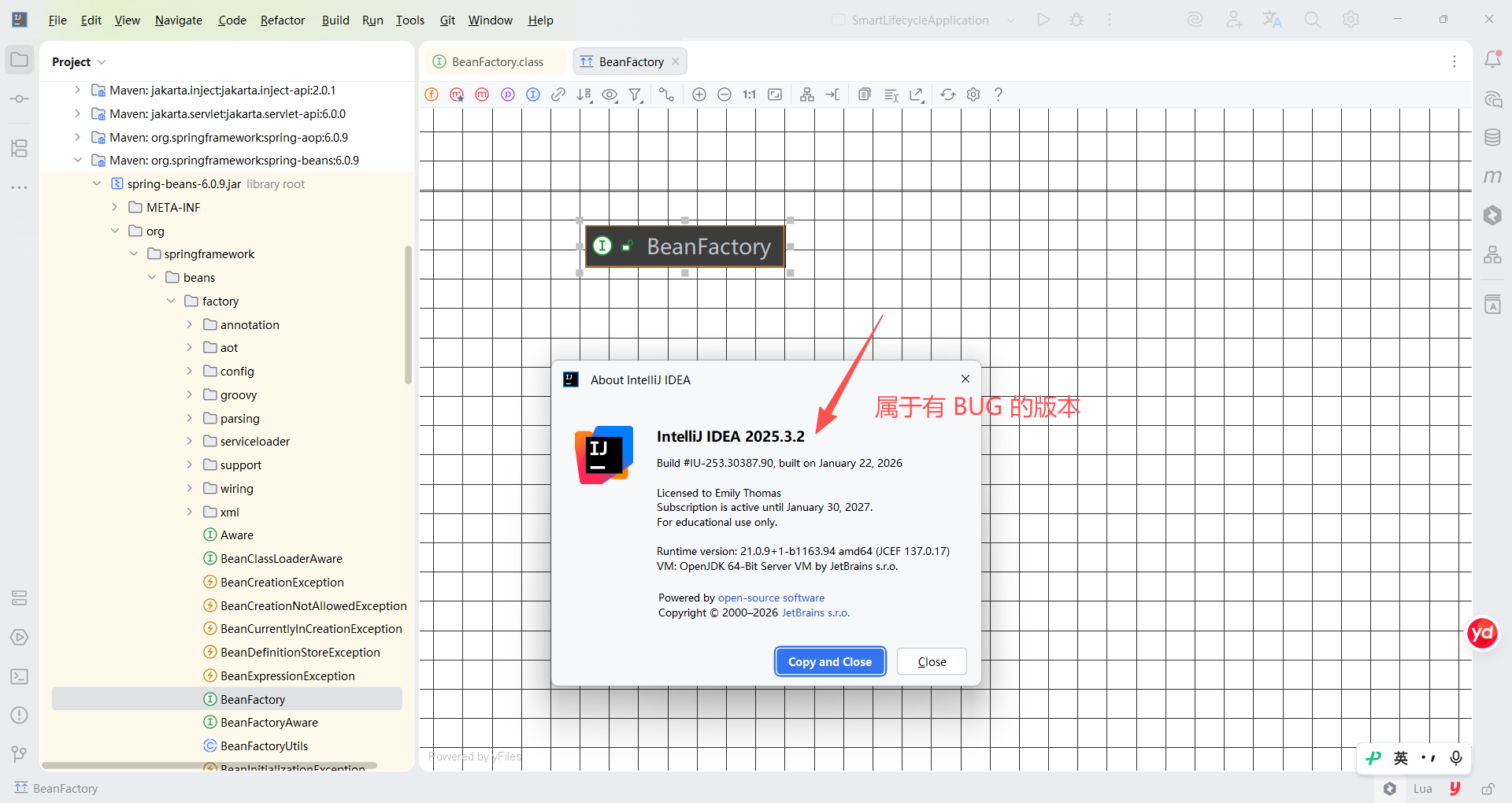Open the diagram sort order dropdown

(584, 94)
